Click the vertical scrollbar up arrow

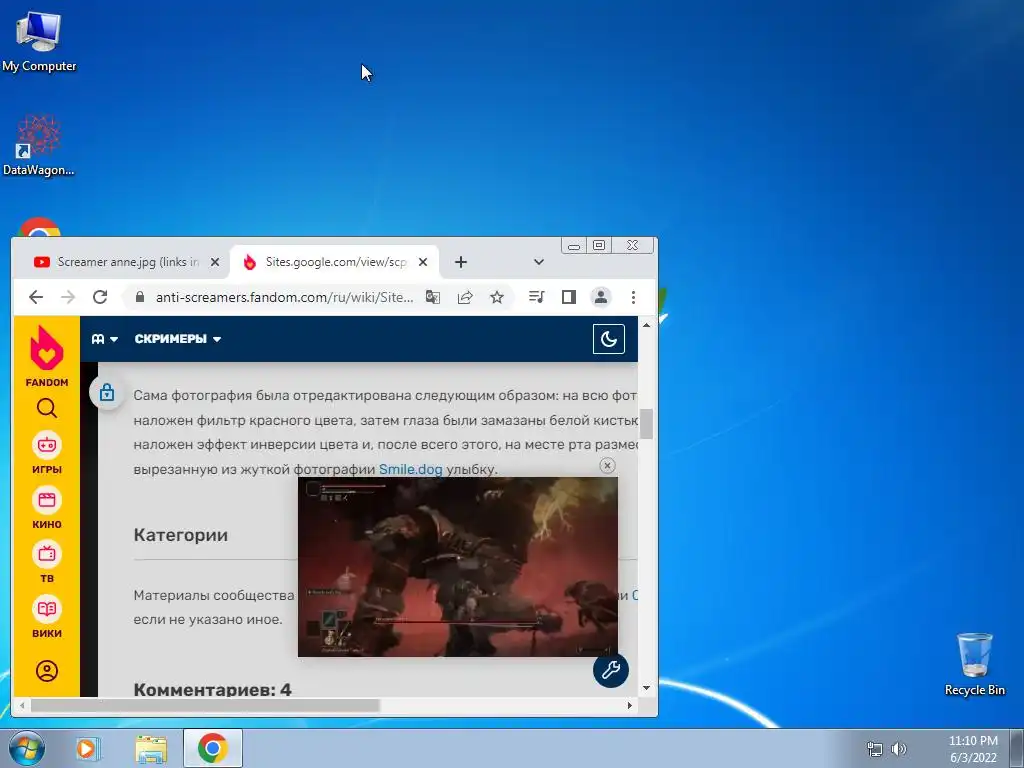[x=647, y=325]
